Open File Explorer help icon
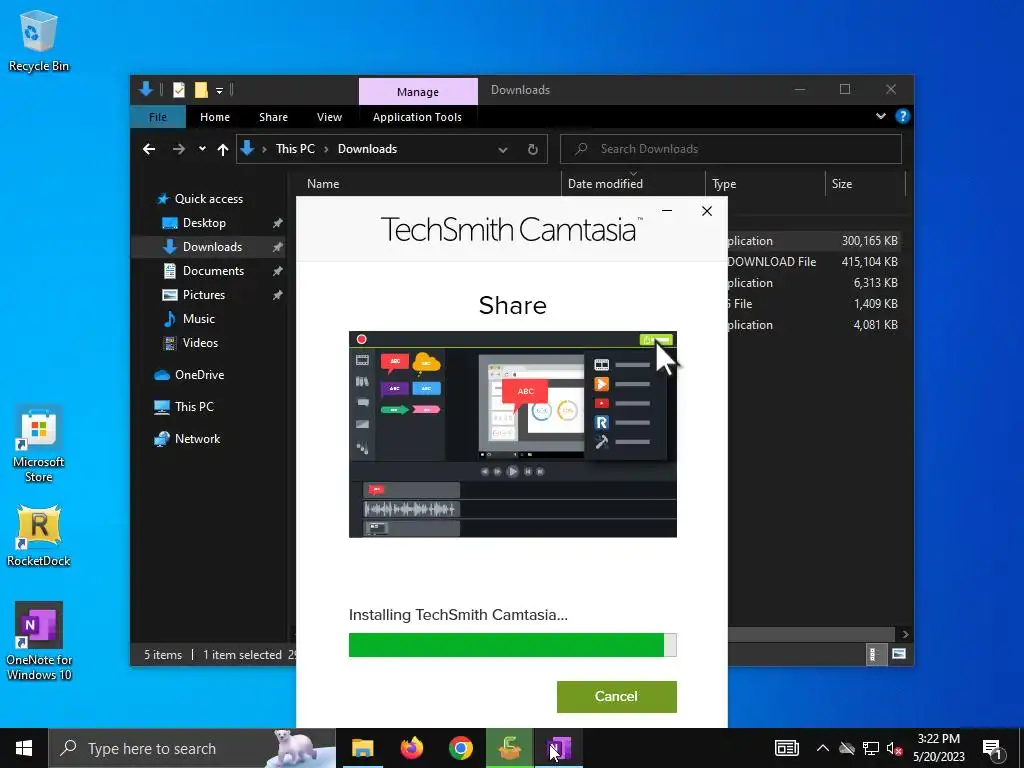 click(903, 116)
